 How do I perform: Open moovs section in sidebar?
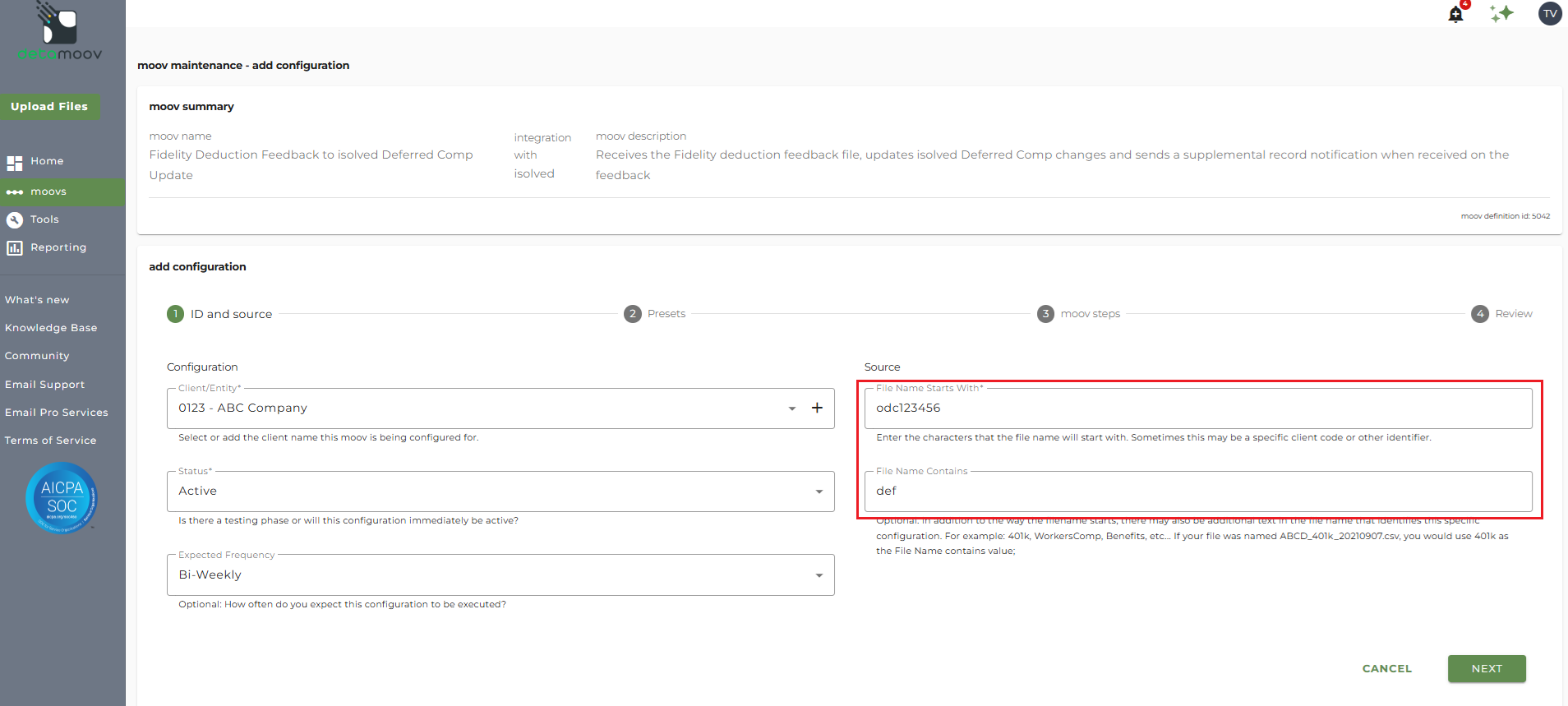[62, 192]
